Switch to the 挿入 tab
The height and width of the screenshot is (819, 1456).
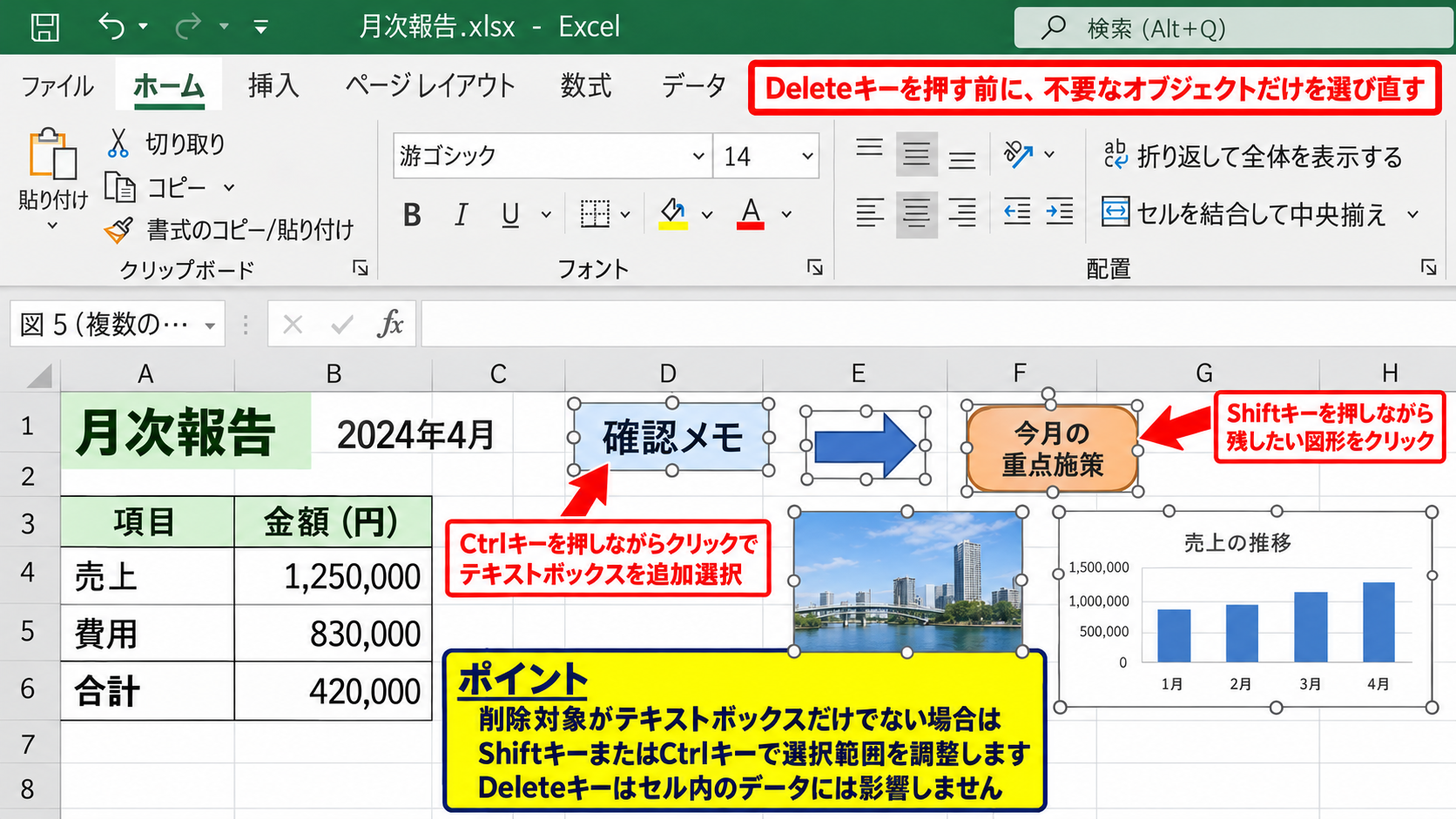point(273,85)
